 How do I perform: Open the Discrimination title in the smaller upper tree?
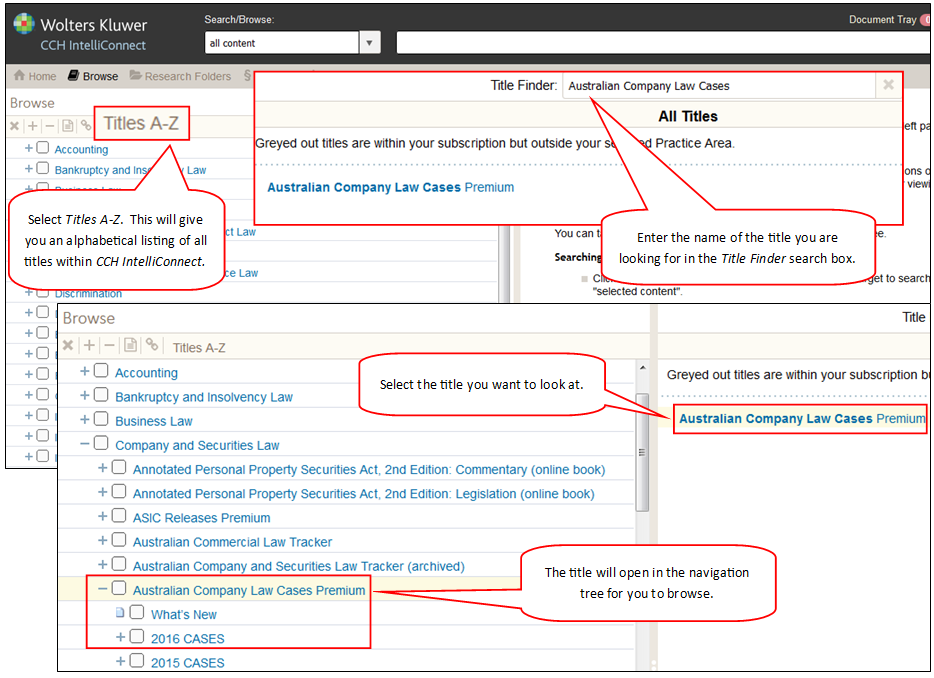pos(88,294)
